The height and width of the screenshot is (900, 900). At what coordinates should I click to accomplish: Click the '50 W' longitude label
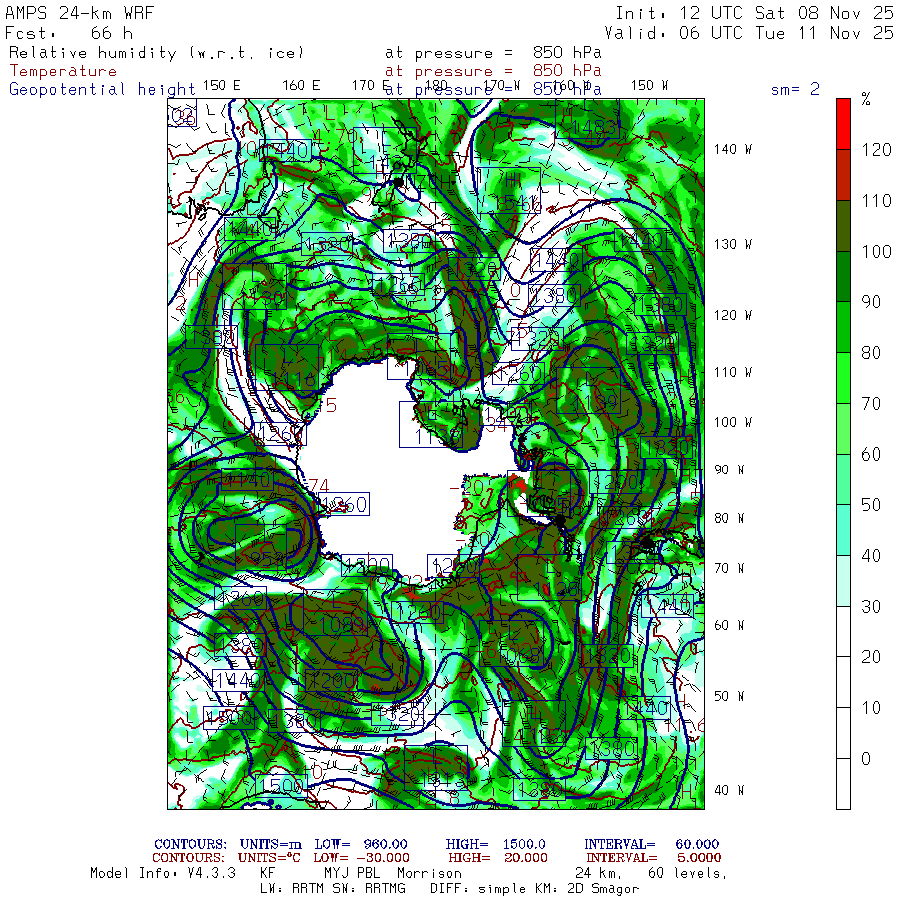(729, 696)
